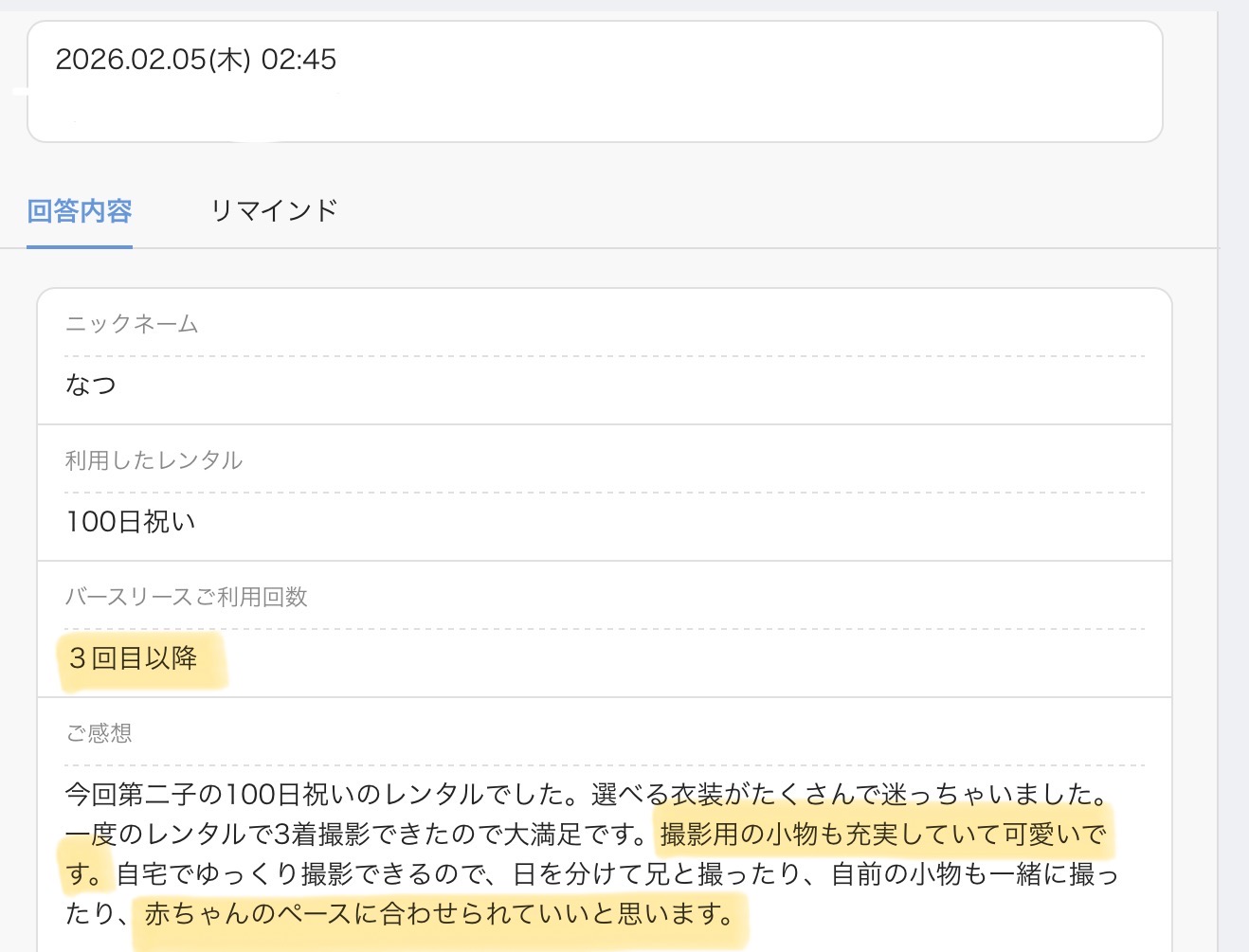Select the 100日祝い rental value
The image size is (1249, 952).
pos(131,521)
